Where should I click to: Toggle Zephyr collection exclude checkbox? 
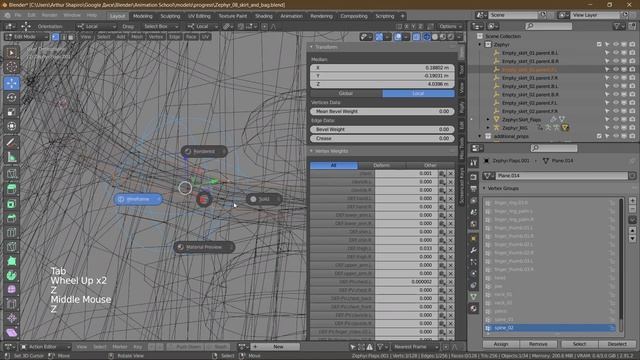click(x=599, y=44)
